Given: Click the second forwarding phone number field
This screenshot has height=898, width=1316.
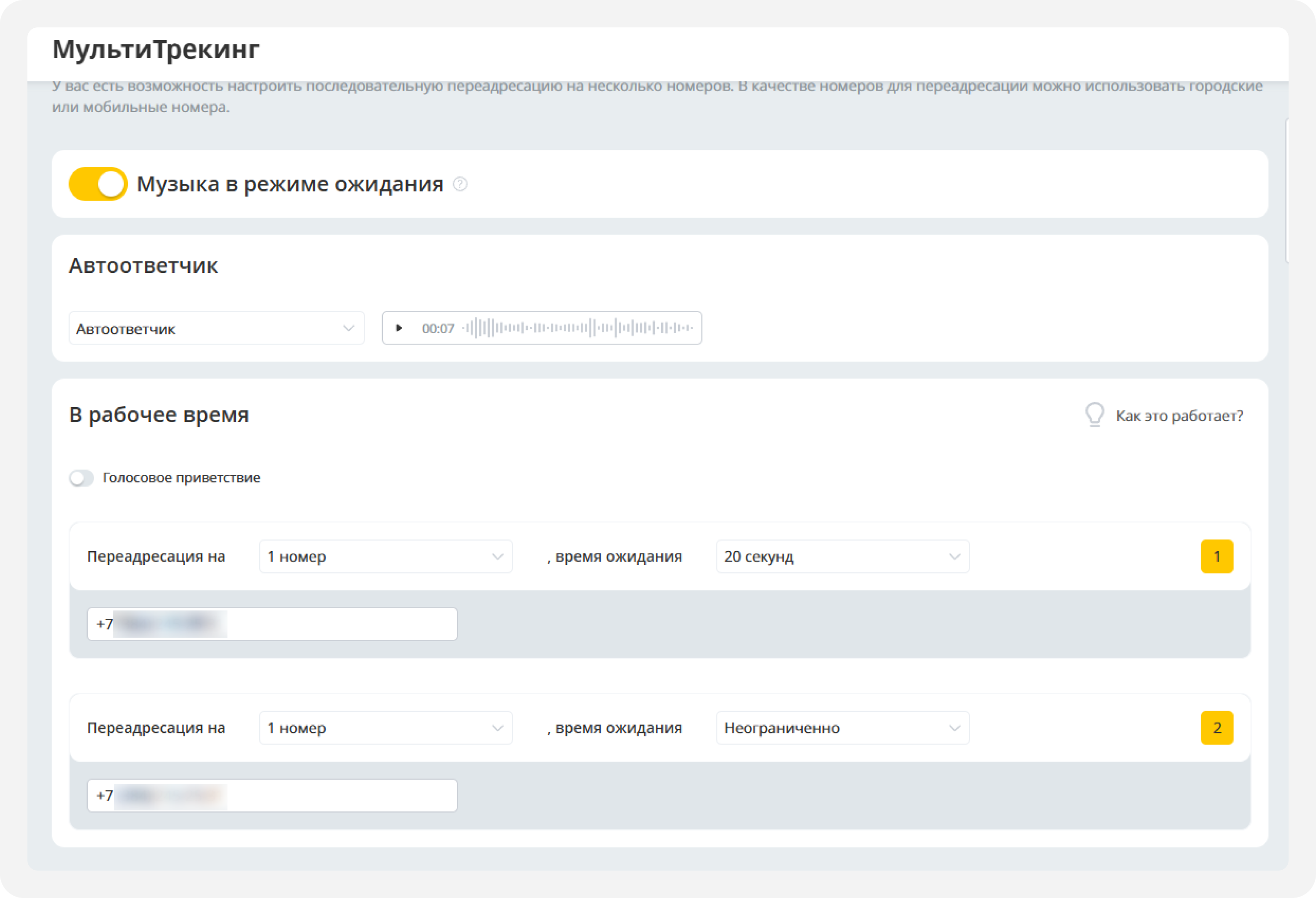Looking at the screenshot, I should 272,796.
